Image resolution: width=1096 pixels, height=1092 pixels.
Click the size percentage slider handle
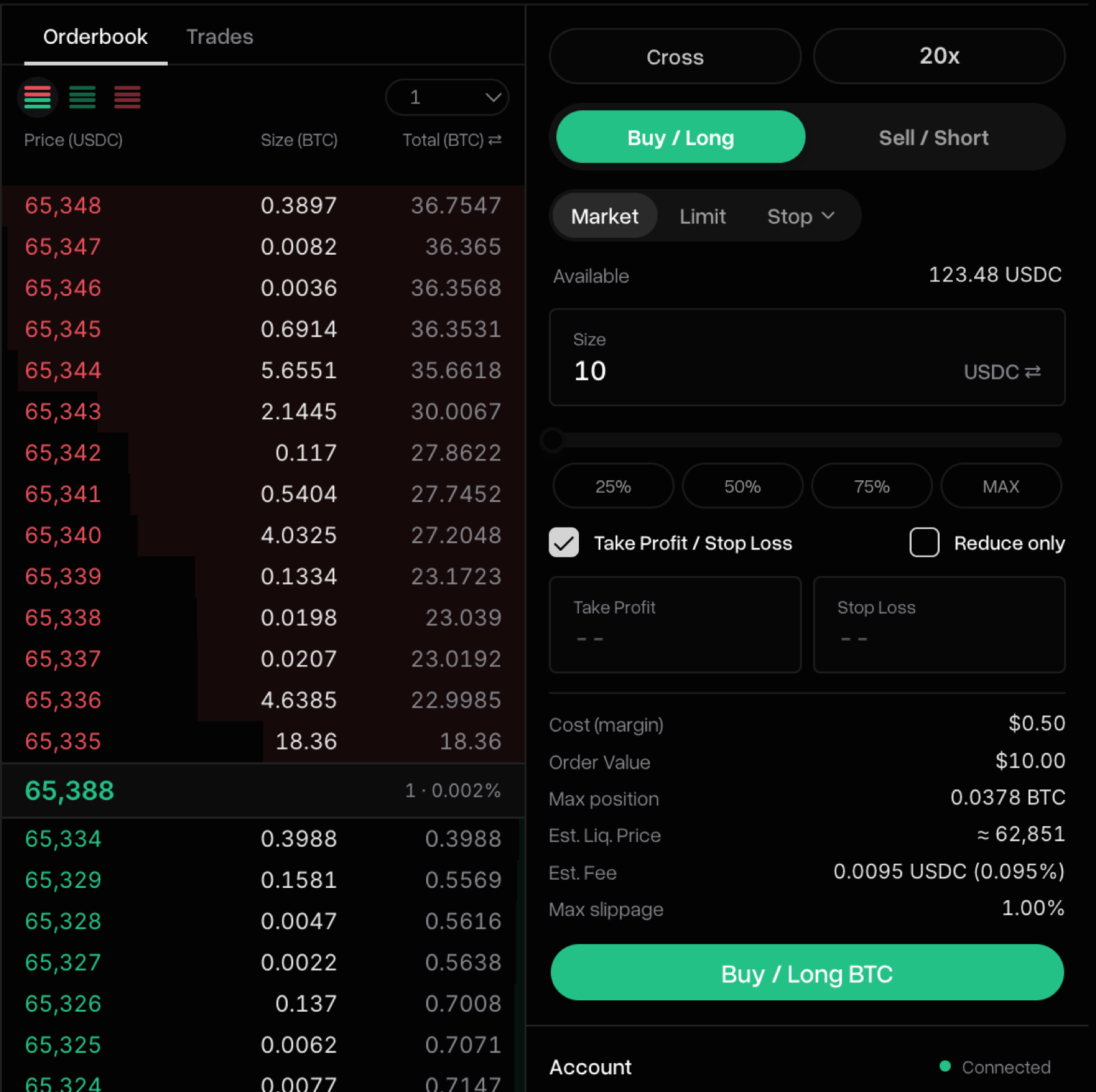click(552, 440)
